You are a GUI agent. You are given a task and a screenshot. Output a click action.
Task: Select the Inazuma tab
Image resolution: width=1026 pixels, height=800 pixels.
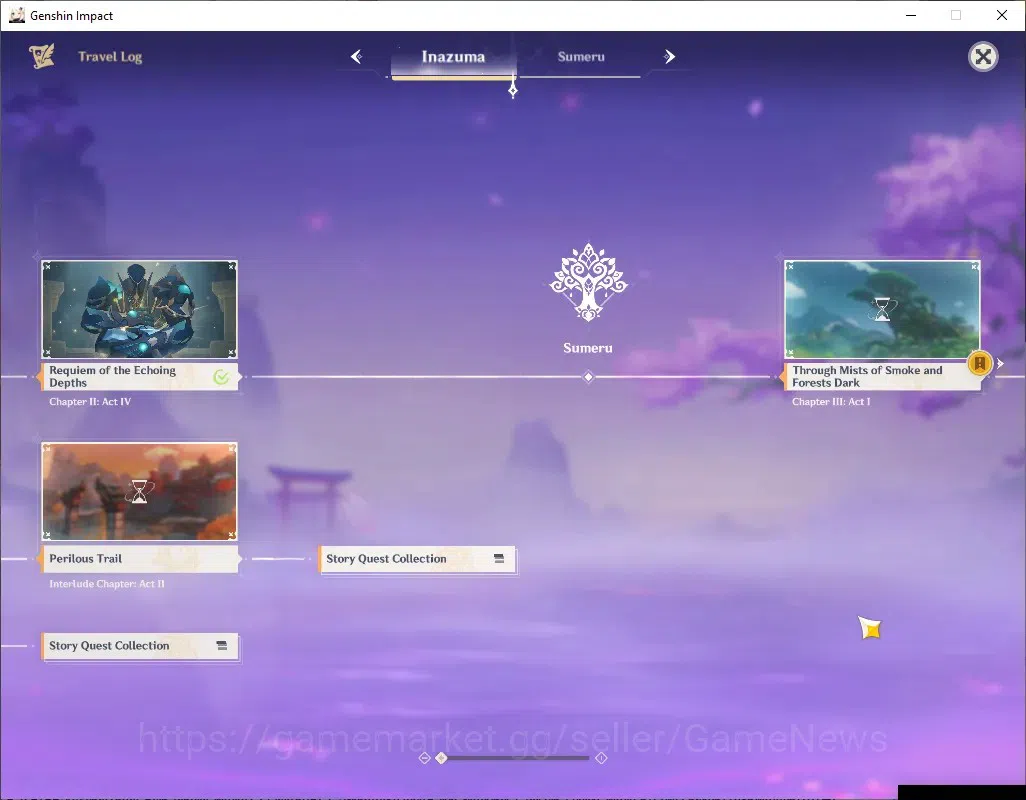tap(453, 58)
